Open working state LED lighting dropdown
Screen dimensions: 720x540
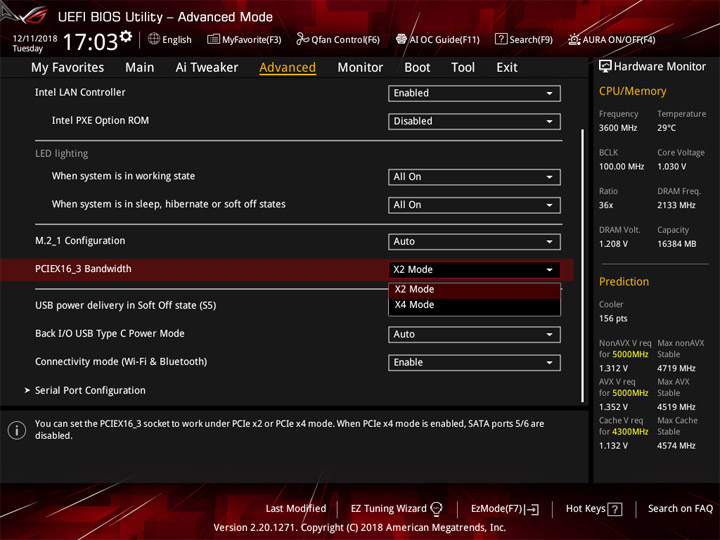[x=474, y=177]
